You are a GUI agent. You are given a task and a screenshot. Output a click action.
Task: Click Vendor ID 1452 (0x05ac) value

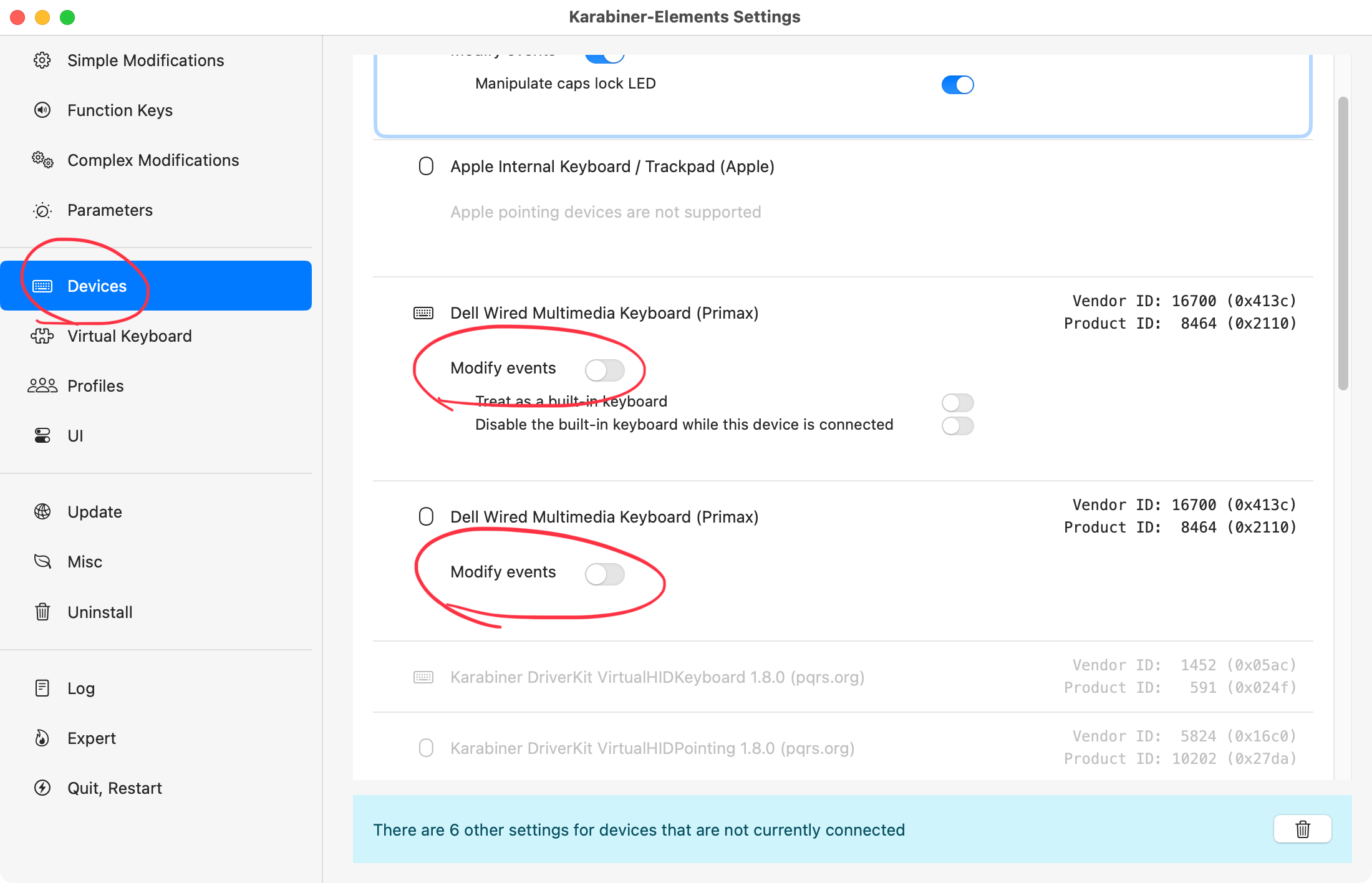click(1239, 665)
